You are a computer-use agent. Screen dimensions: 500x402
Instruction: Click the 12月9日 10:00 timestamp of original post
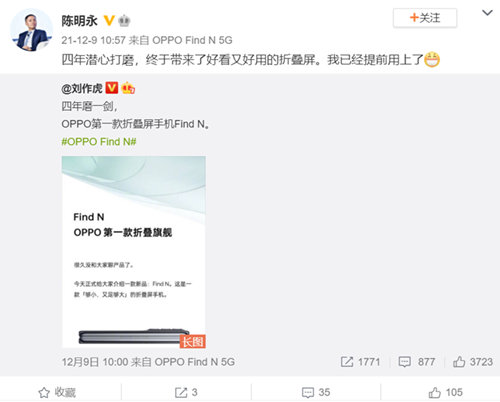[x=95, y=362]
